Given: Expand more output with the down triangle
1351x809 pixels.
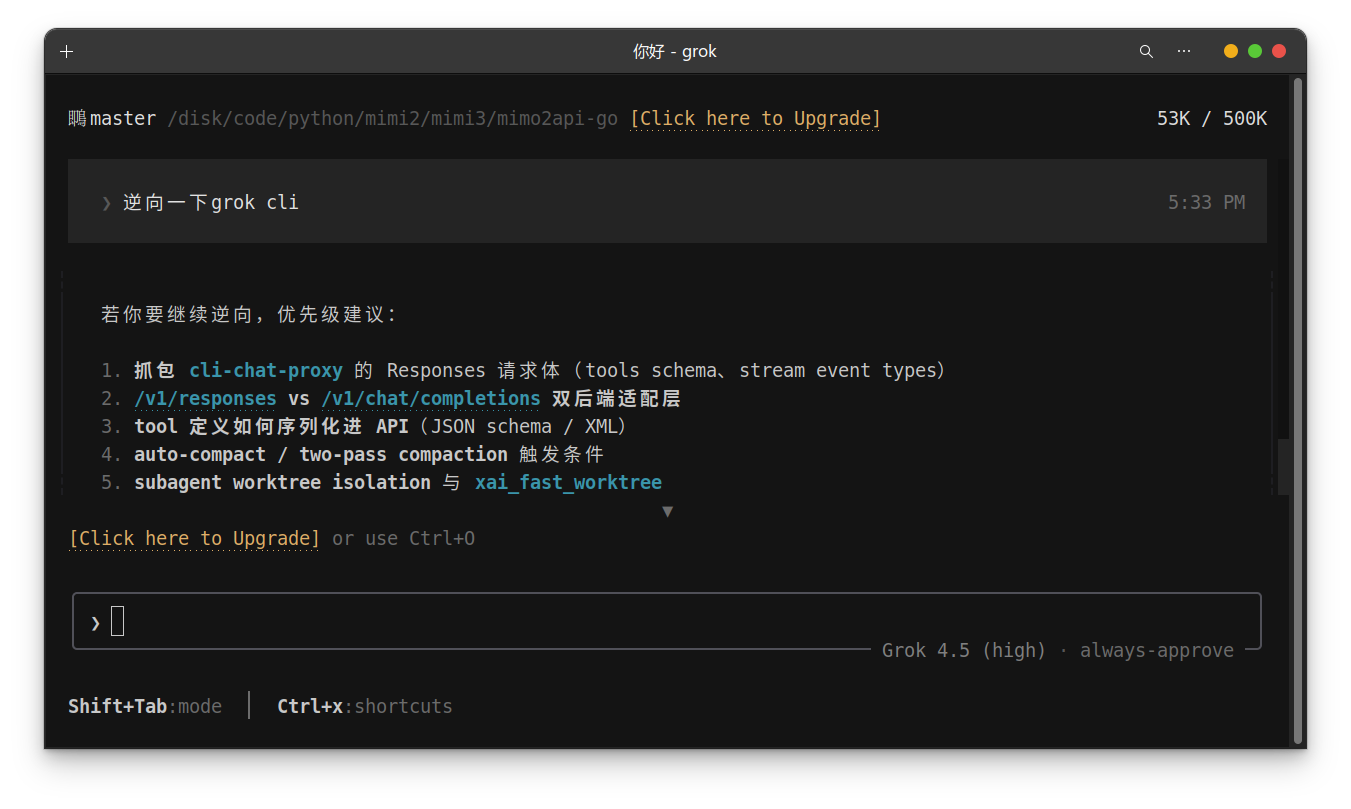Looking at the screenshot, I should [x=667, y=511].
